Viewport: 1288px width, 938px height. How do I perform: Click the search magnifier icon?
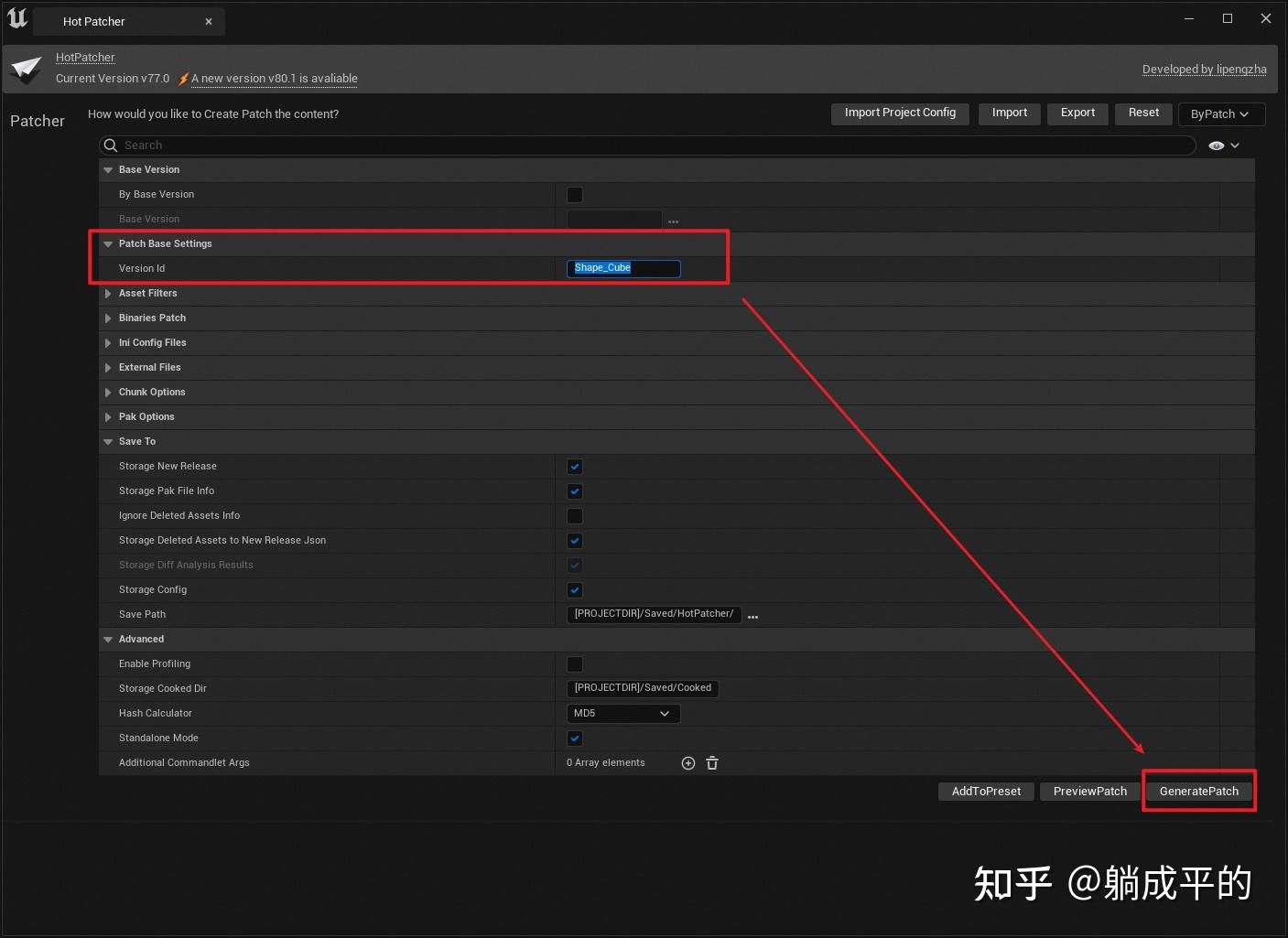(110, 145)
